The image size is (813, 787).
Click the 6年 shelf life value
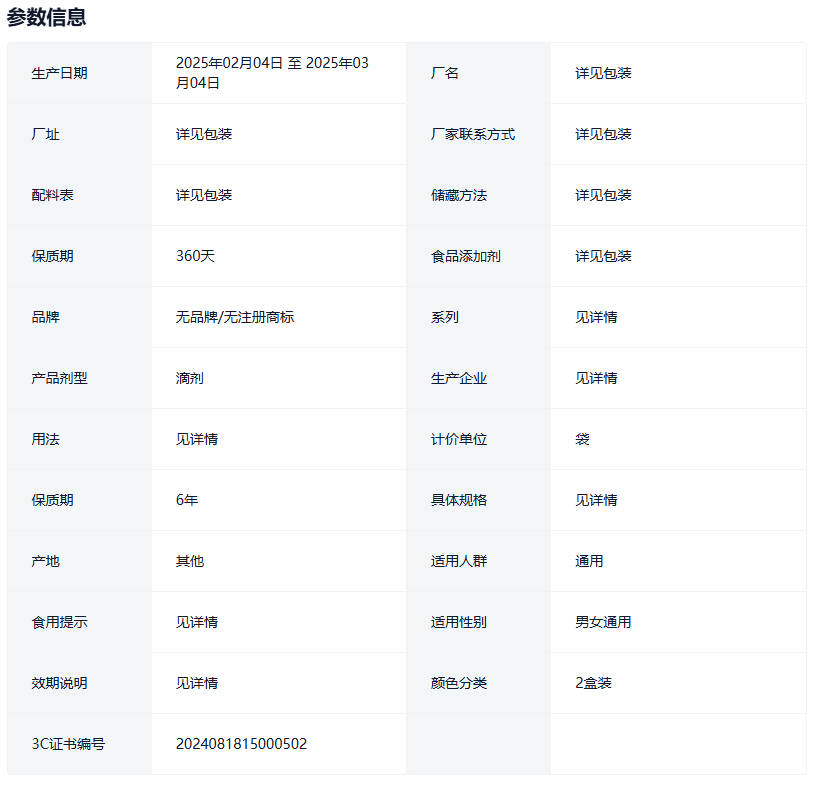click(x=187, y=500)
